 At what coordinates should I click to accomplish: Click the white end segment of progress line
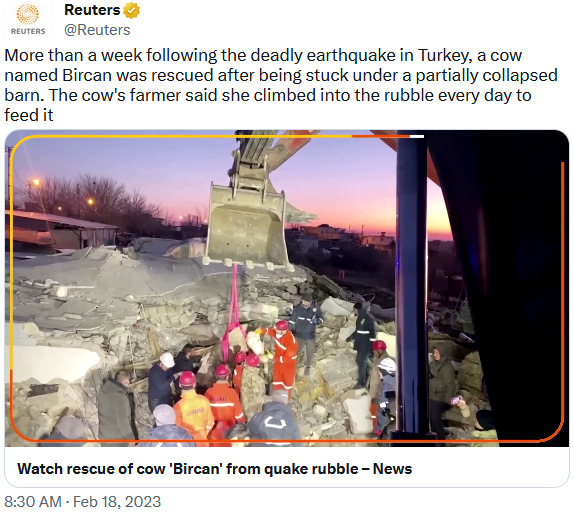(417, 137)
